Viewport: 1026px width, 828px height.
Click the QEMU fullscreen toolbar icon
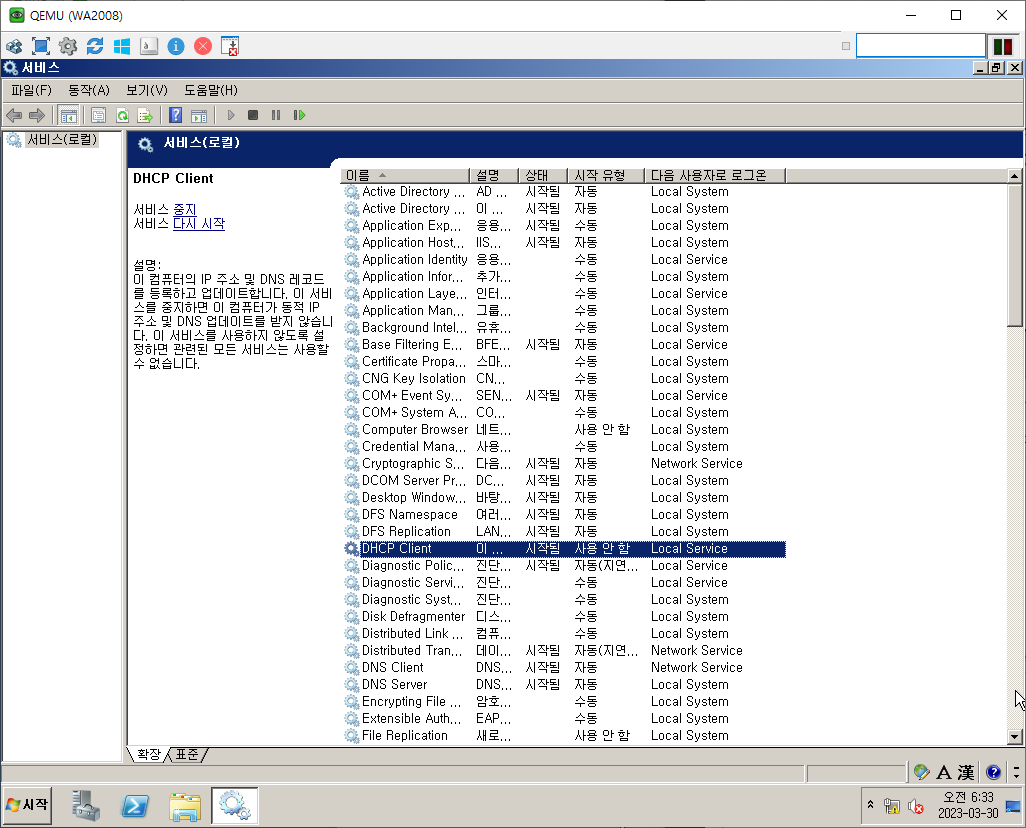click(41, 46)
